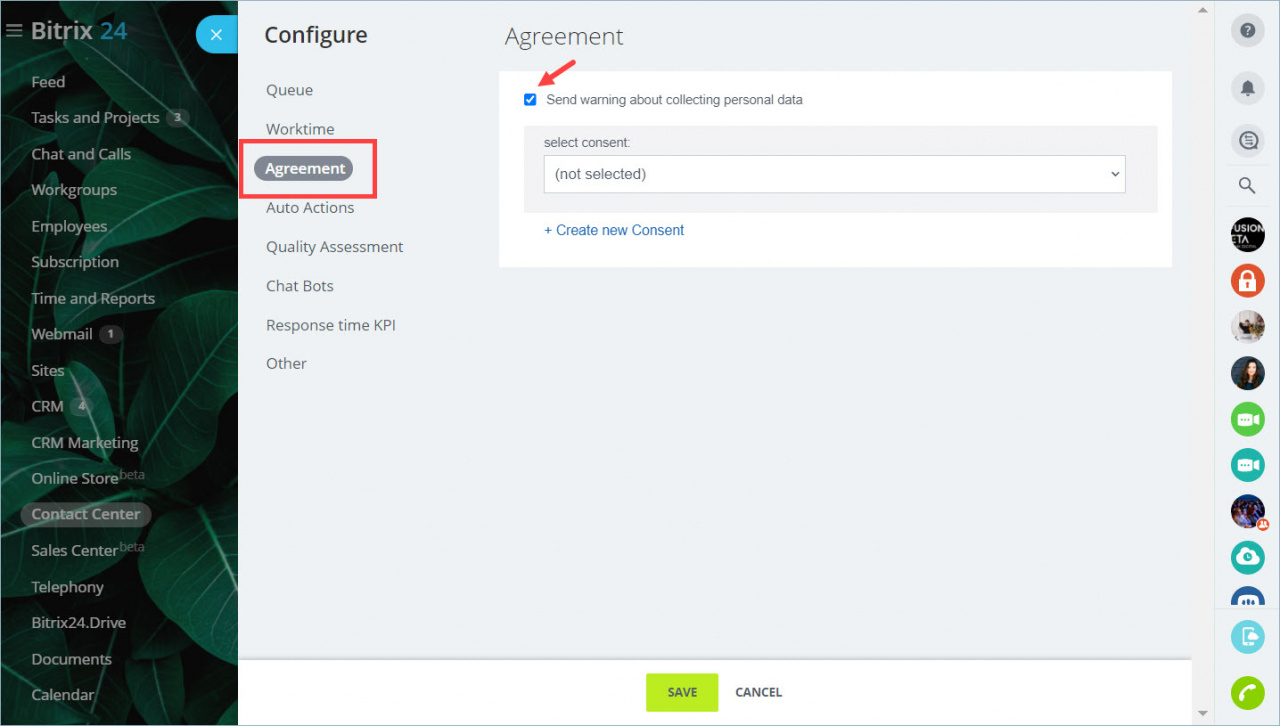
Task: Open the chat messages icon
Action: pyautogui.click(x=1247, y=141)
